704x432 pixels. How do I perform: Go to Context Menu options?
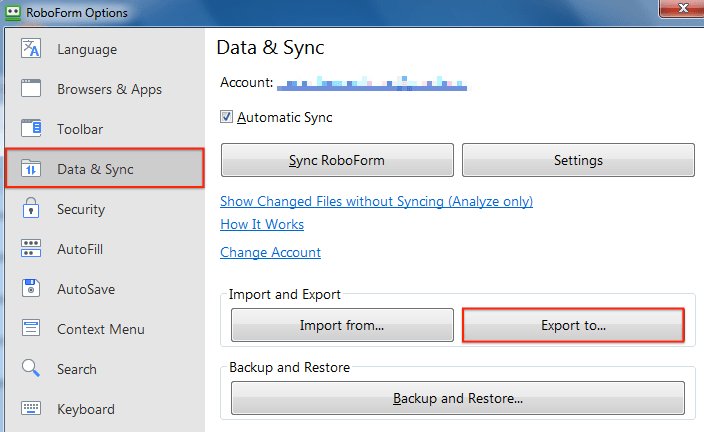(x=105, y=328)
